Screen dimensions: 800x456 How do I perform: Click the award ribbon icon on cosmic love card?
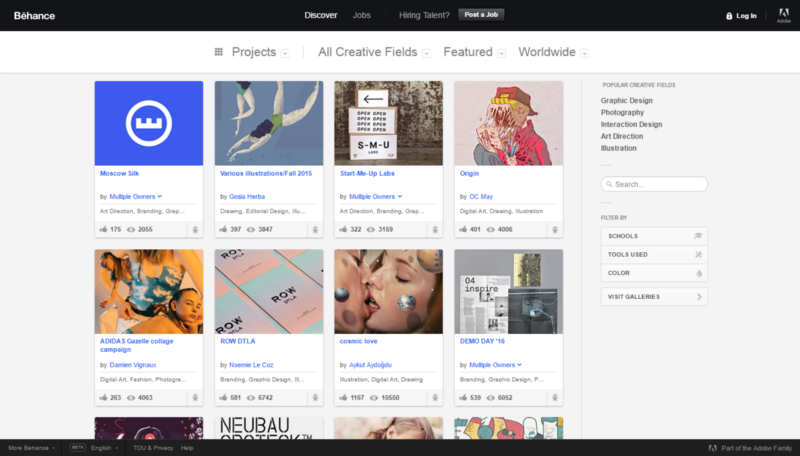click(435, 397)
